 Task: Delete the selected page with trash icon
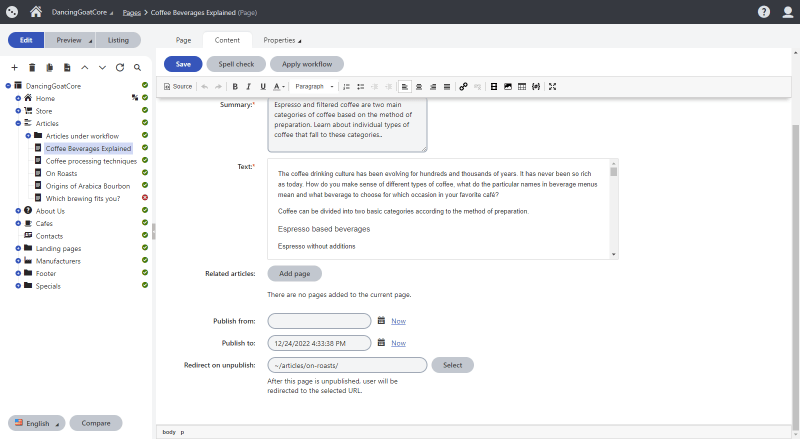point(32,67)
